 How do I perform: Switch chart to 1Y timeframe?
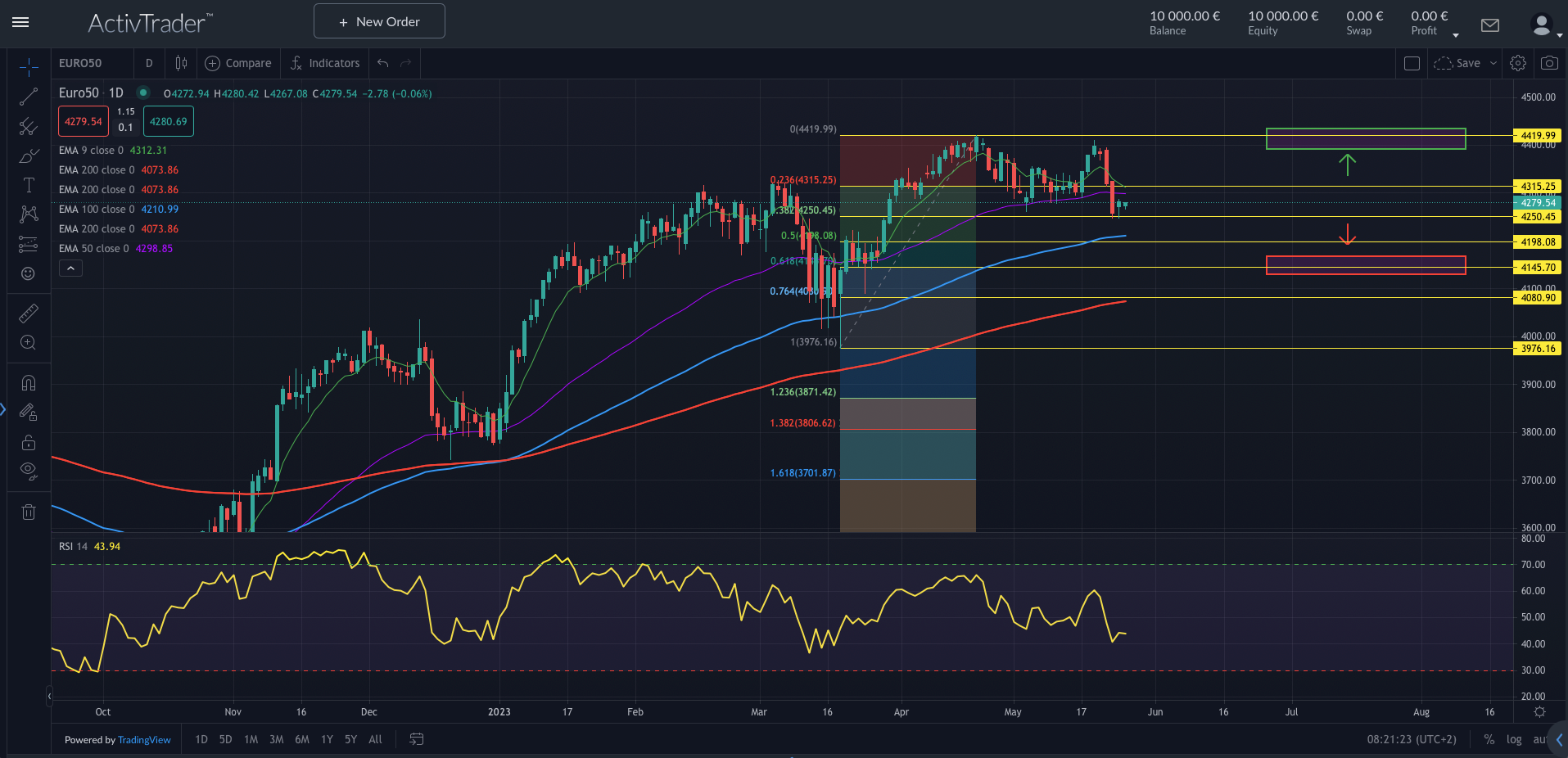(326, 739)
